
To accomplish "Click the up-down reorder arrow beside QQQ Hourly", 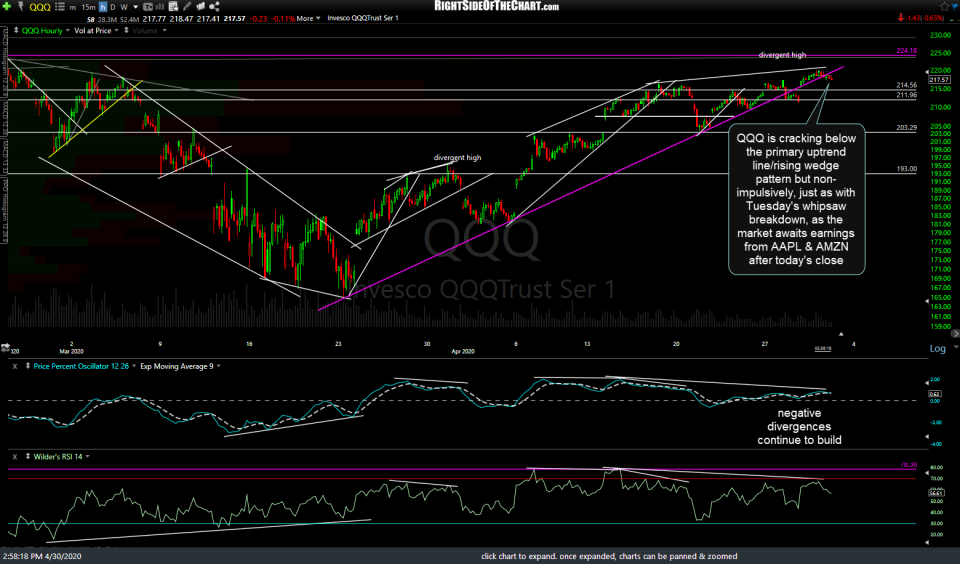I will click(x=16, y=30).
